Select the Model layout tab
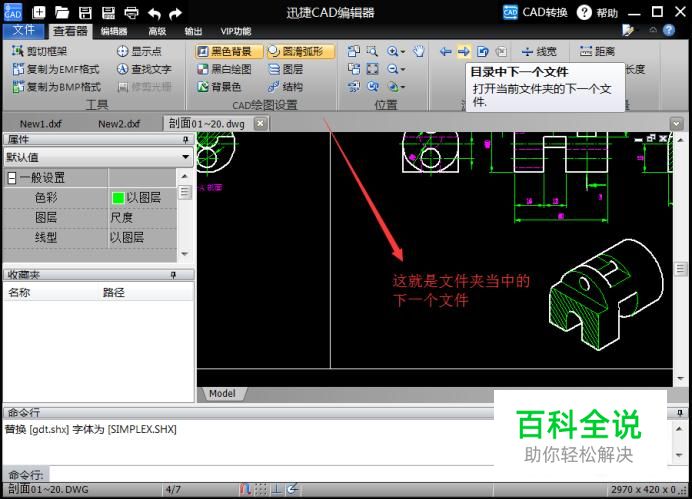The height and width of the screenshot is (499, 692). coord(222,394)
